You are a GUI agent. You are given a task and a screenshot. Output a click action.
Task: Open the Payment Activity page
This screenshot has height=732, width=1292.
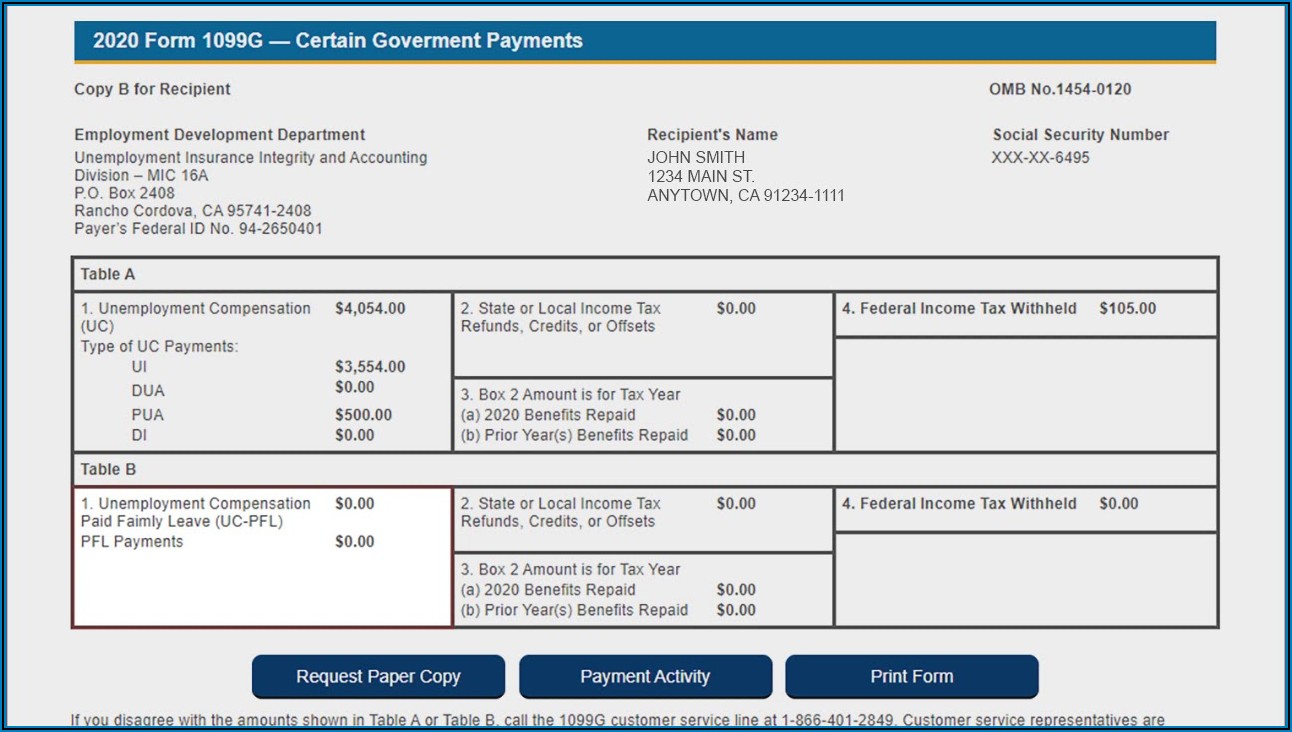645,677
